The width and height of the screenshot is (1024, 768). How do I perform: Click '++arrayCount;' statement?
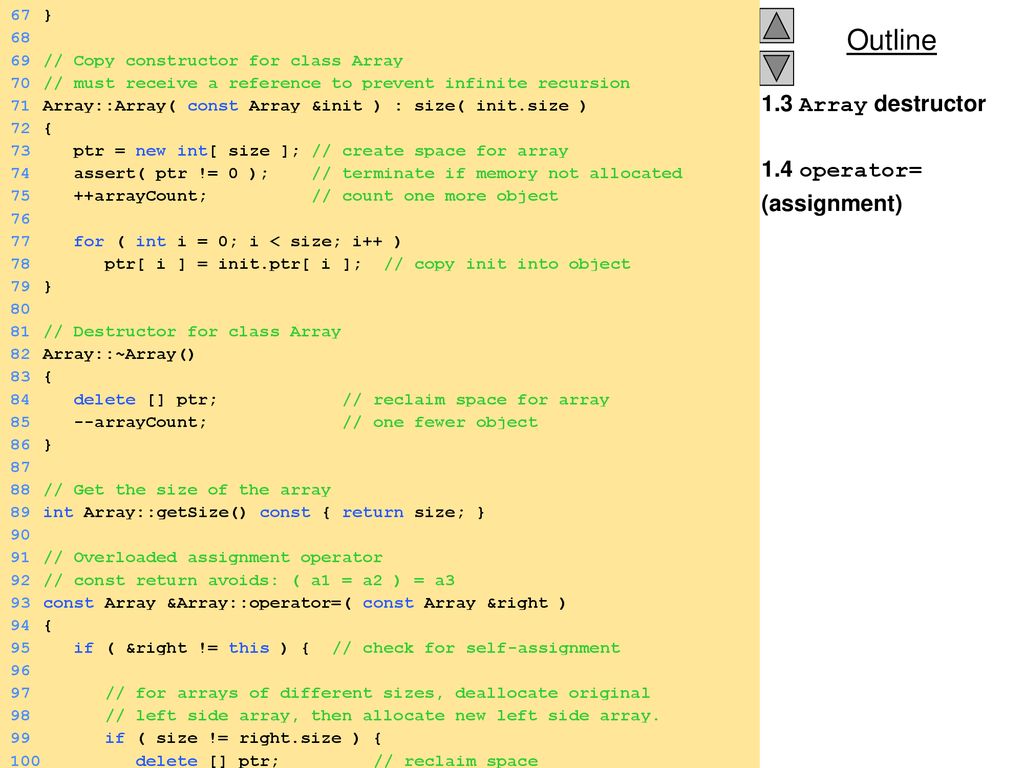point(140,196)
